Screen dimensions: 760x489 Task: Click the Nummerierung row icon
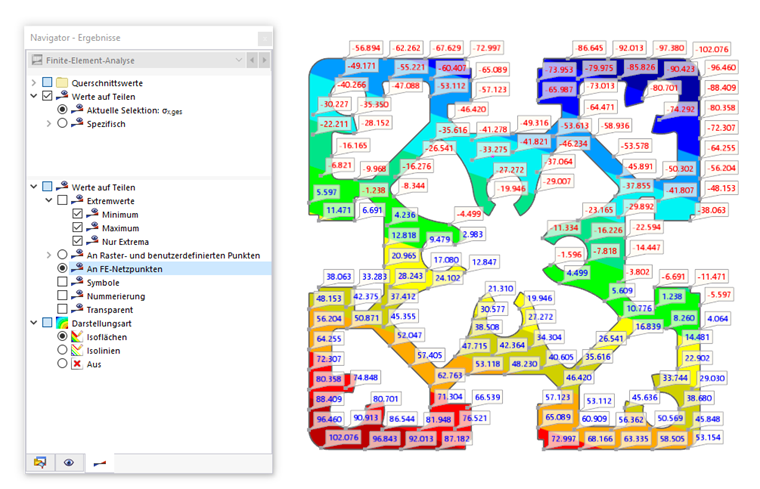tap(77, 295)
